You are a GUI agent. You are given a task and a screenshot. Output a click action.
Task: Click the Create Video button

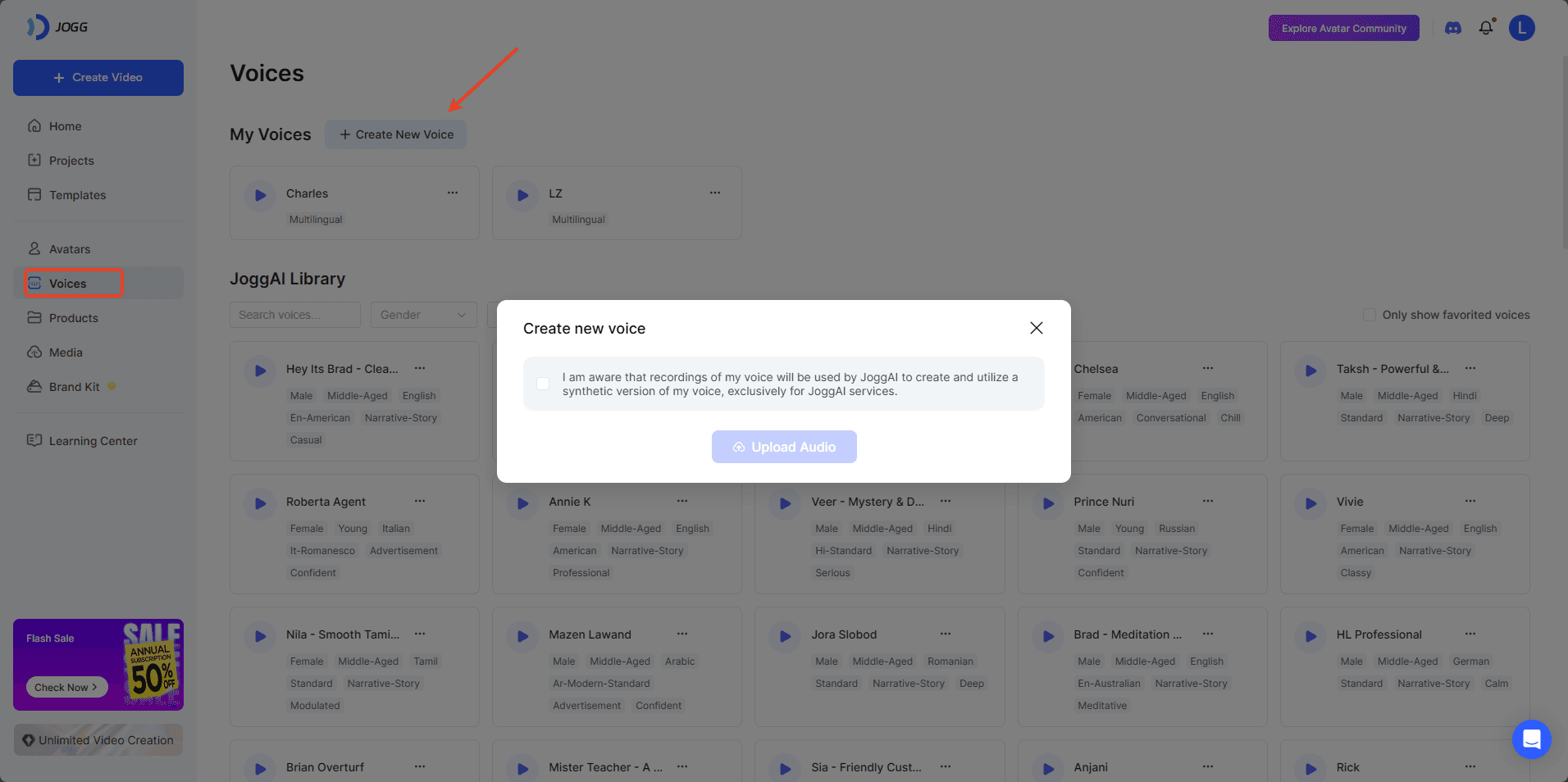point(98,78)
